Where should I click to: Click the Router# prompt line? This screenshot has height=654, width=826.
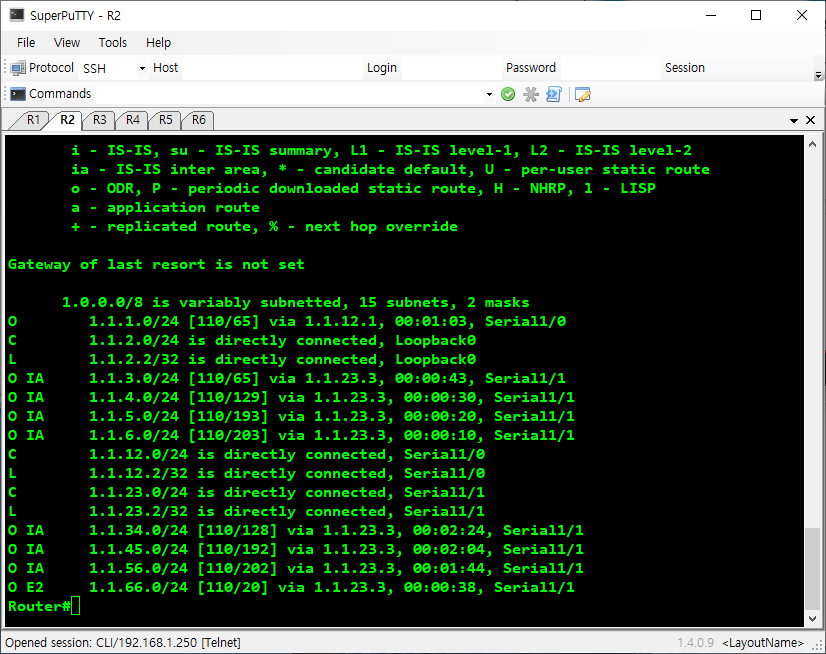[44, 606]
